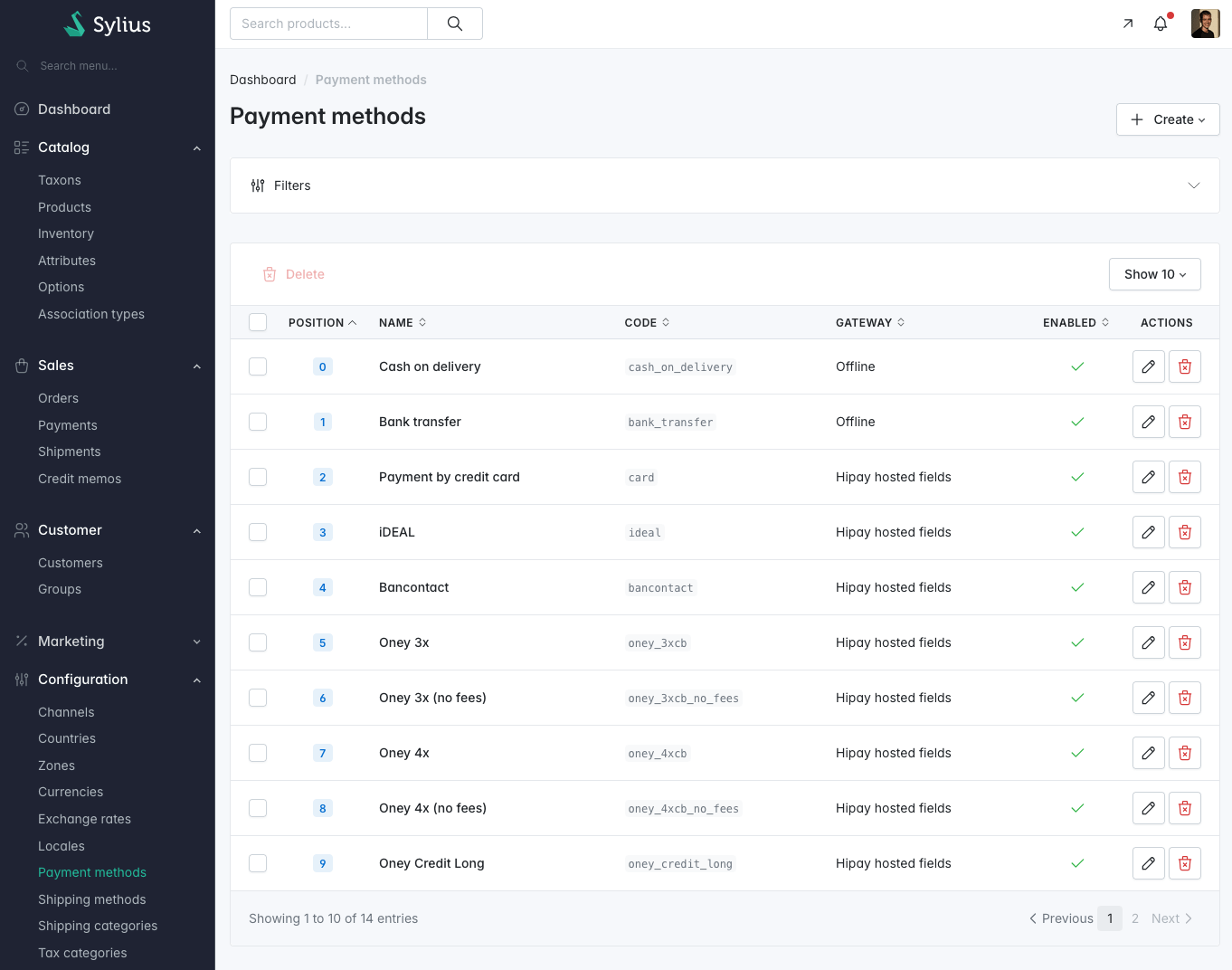The height and width of the screenshot is (970, 1232).
Task: Click the Dashboard breadcrumb link
Action: tap(262, 80)
